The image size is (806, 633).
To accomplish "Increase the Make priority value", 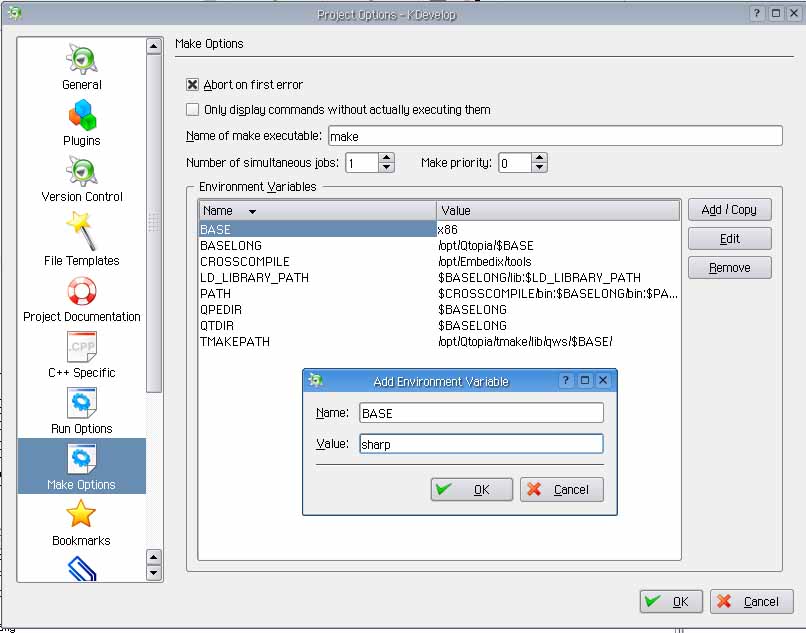I will (x=539, y=157).
